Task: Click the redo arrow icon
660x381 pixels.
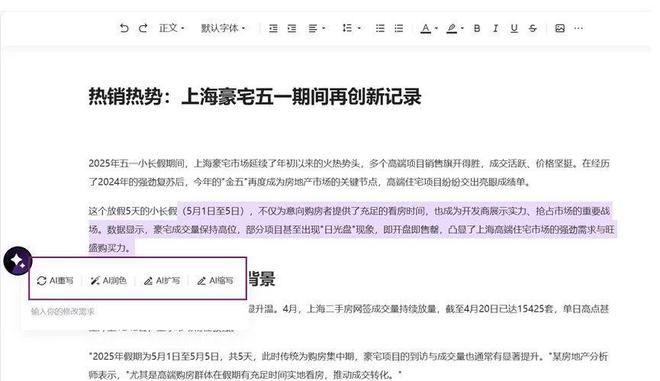Action: 143,28
